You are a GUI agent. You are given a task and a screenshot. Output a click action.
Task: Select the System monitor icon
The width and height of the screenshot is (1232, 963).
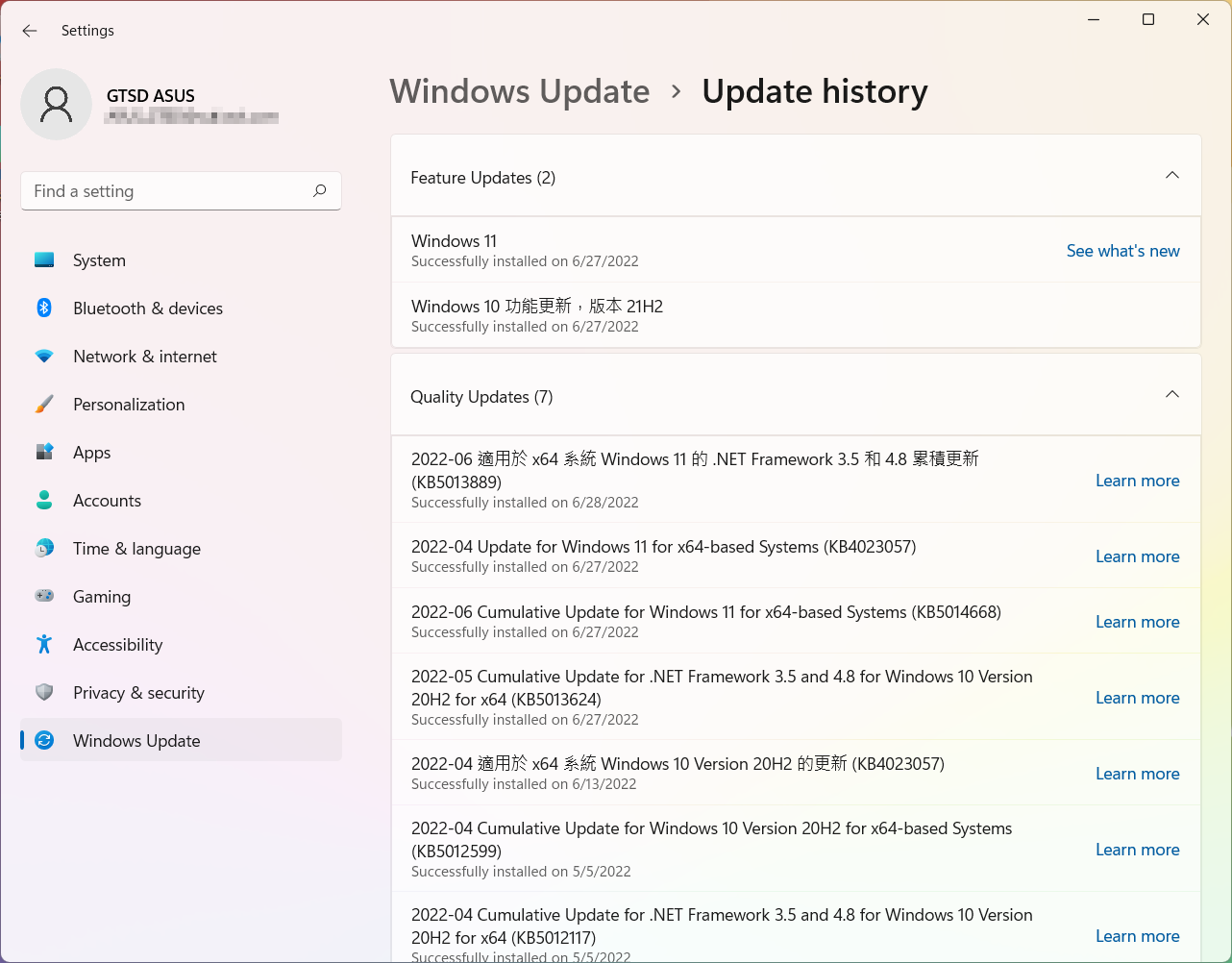point(44,259)
